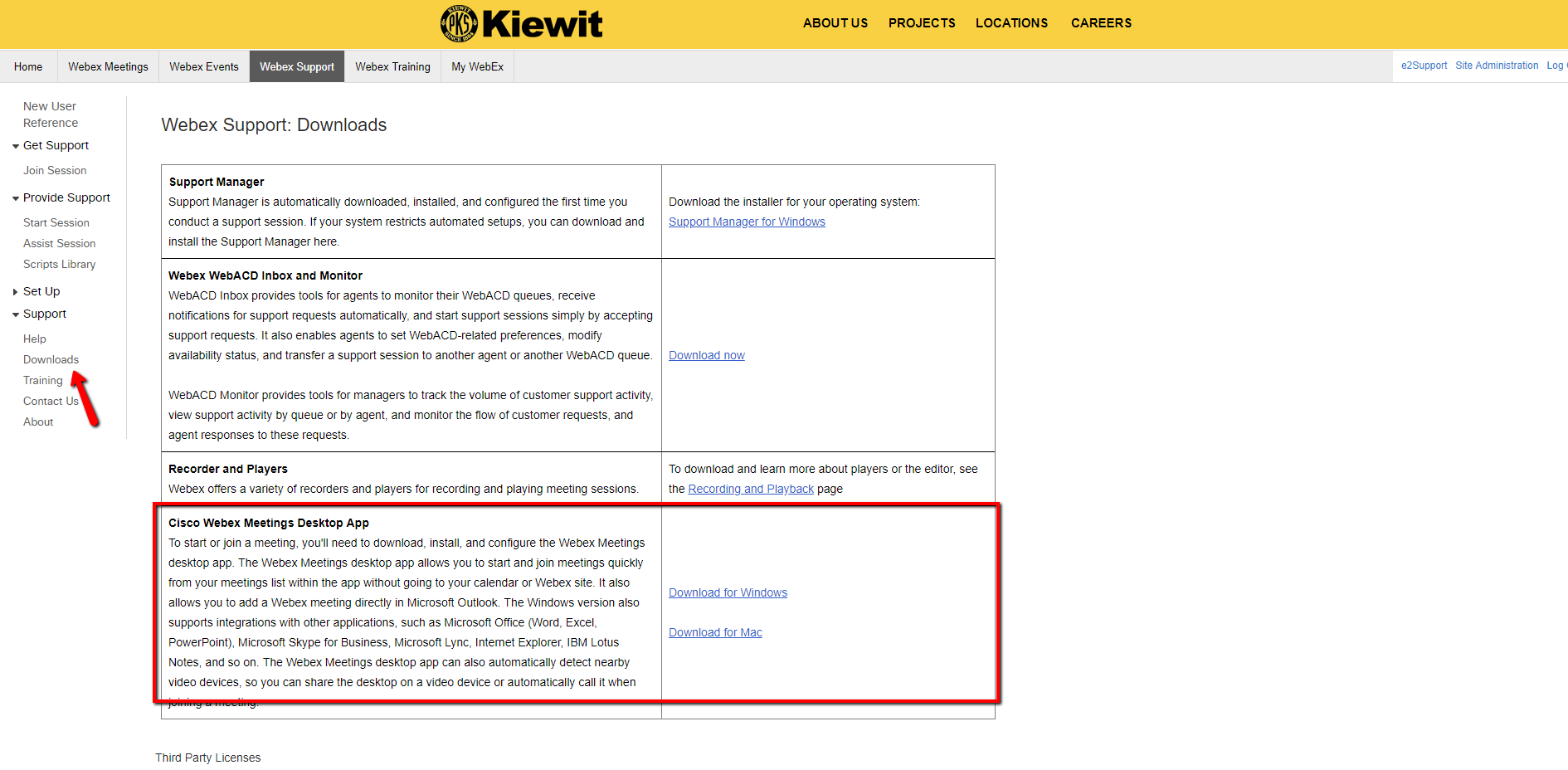The width and height of the screenshot is (1568, 770).
Task: Go to the Home tab
Action: [28, 66]
